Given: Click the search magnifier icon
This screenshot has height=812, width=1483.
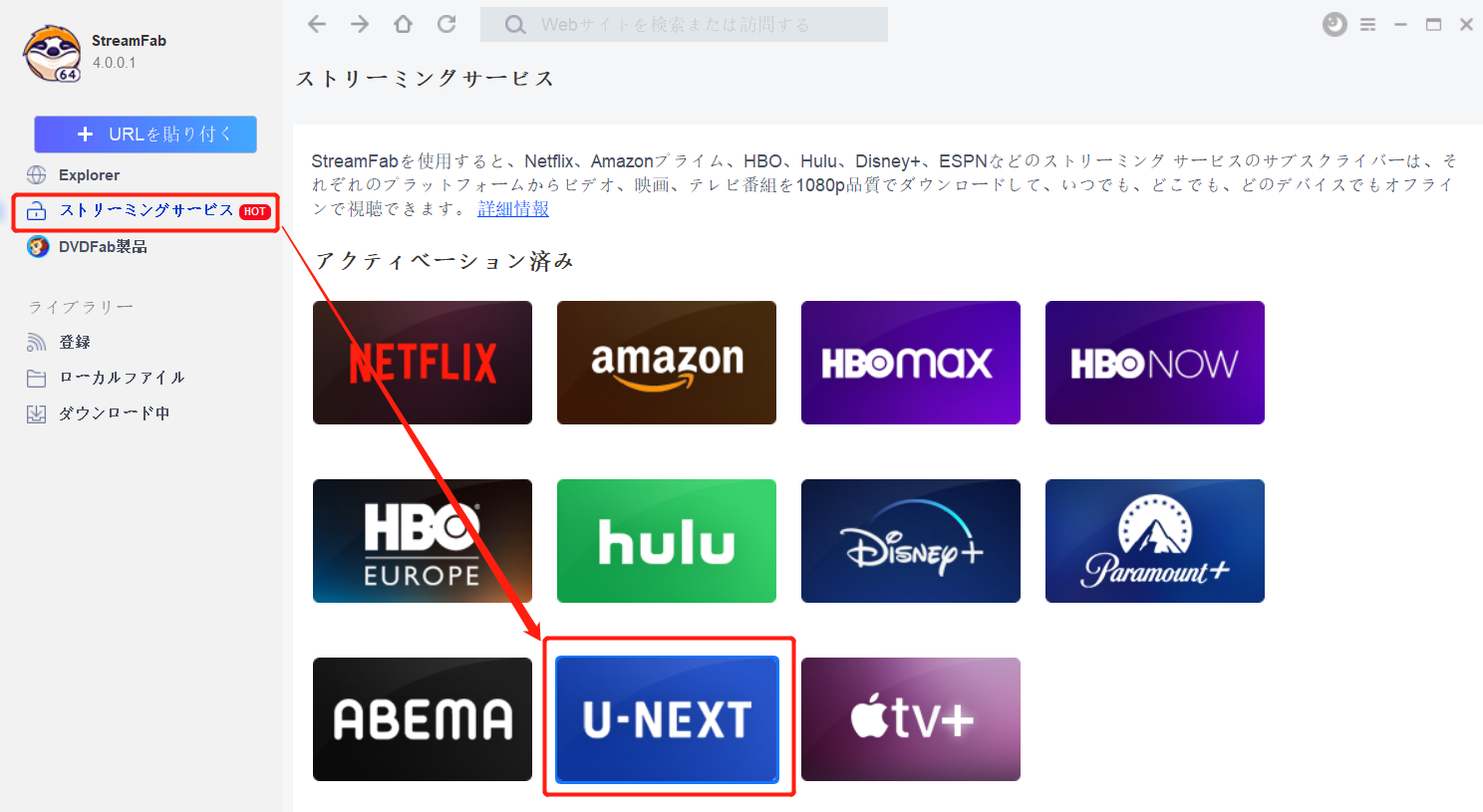Looking at the screenshot, I should pos(515,25).
